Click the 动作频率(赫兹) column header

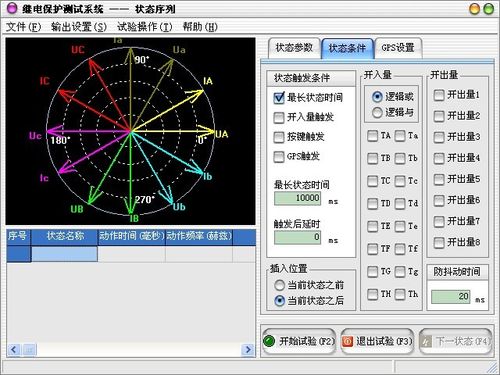[199, 237]
